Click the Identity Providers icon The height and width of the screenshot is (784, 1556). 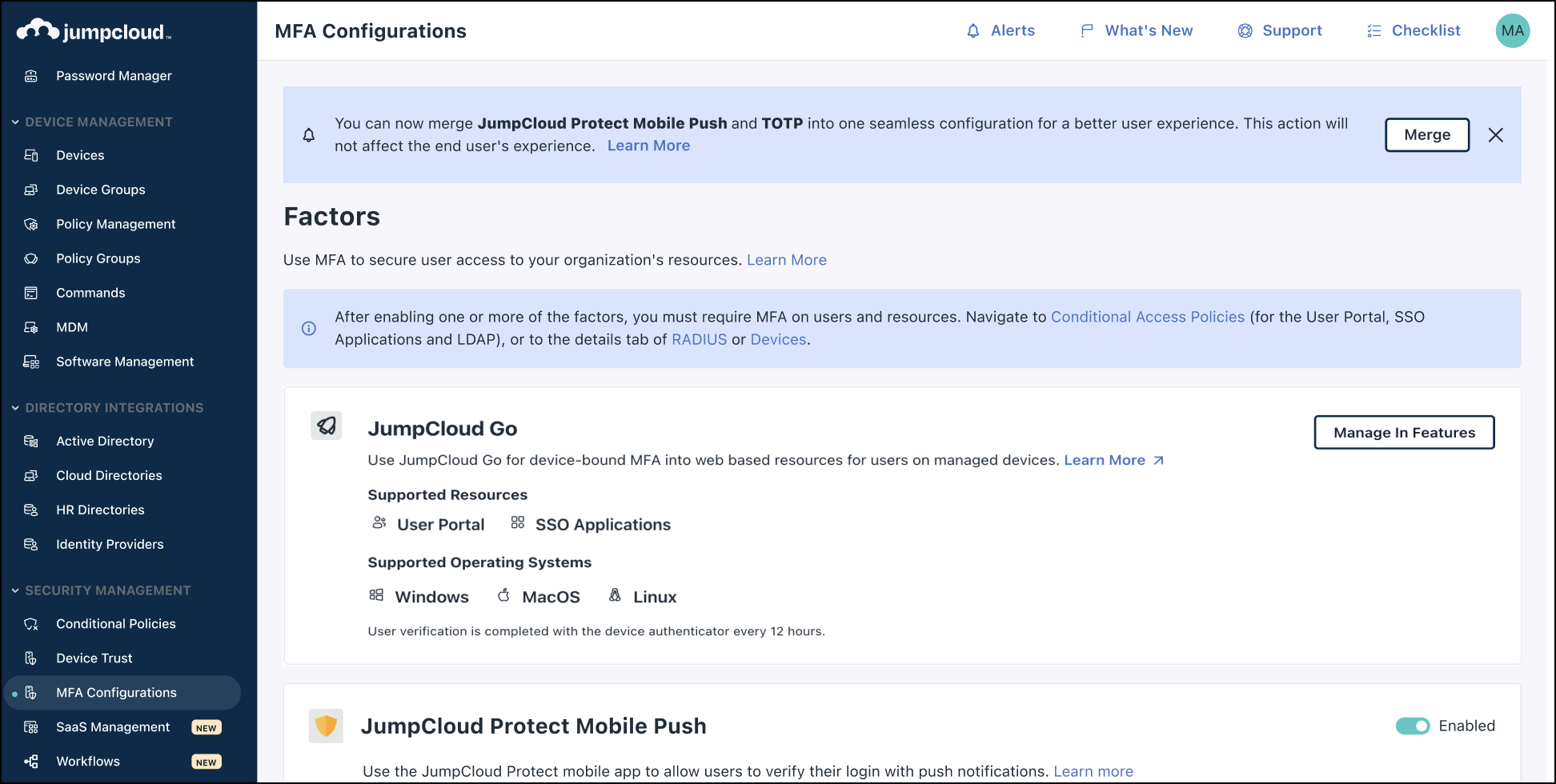[x=31, y=544]
